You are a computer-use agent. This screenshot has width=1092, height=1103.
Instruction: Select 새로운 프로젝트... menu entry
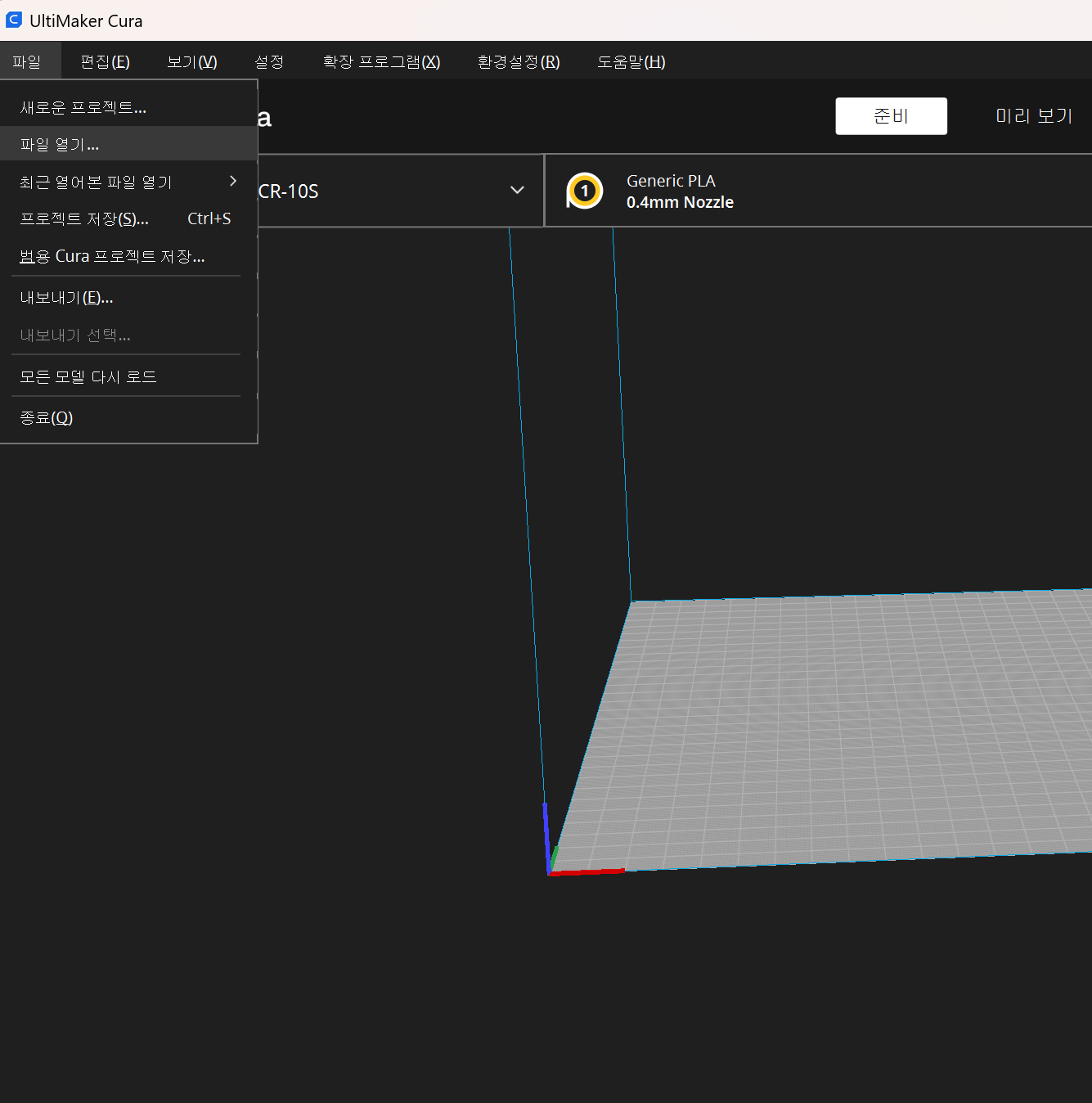128,107
